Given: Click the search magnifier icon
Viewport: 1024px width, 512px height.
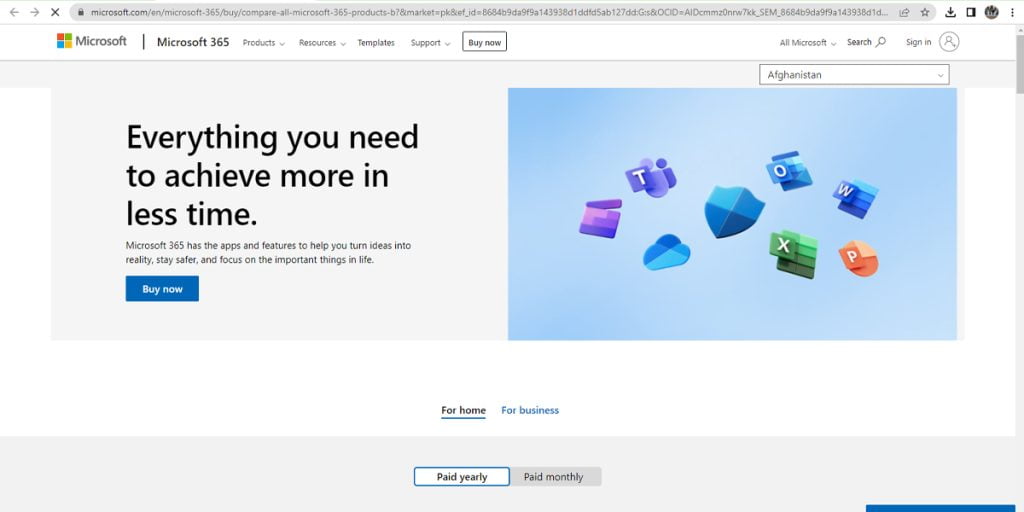Looking at the screenshot, I should (x=881, y=42).
